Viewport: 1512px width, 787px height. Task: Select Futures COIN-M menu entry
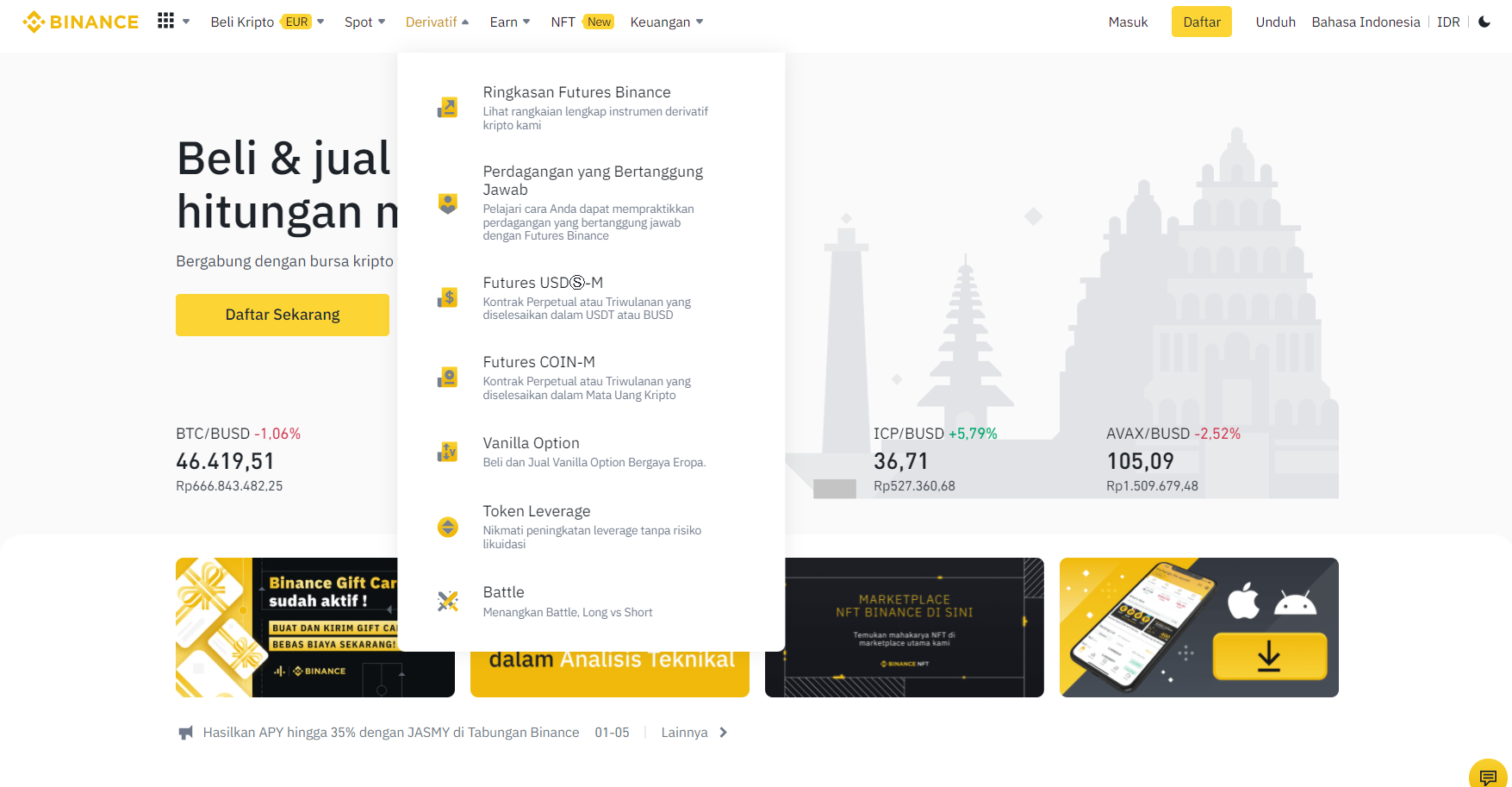point(591,378)
